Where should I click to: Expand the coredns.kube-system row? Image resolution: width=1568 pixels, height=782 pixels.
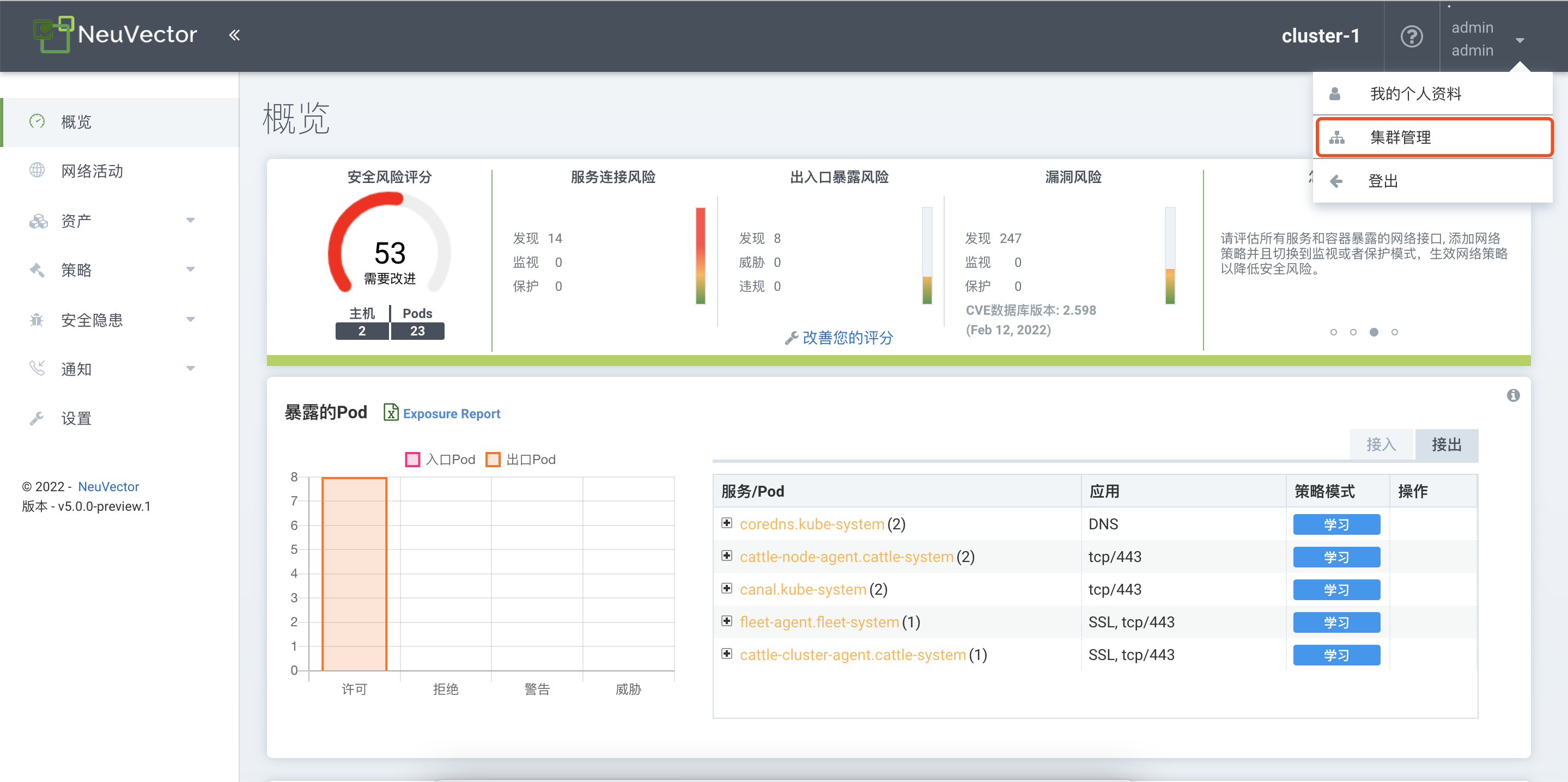pyautogui.click(x=726, y=523)
